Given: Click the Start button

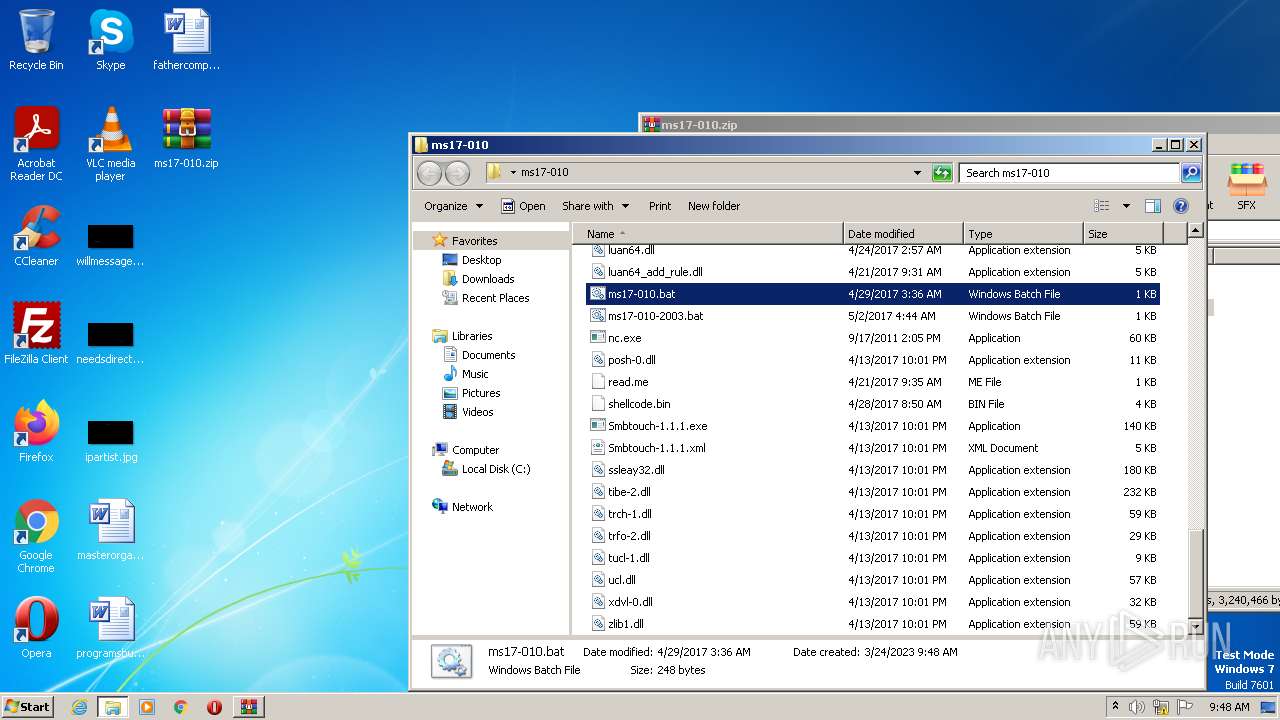Looking at the screenshot, I should (x=27, y=707).
